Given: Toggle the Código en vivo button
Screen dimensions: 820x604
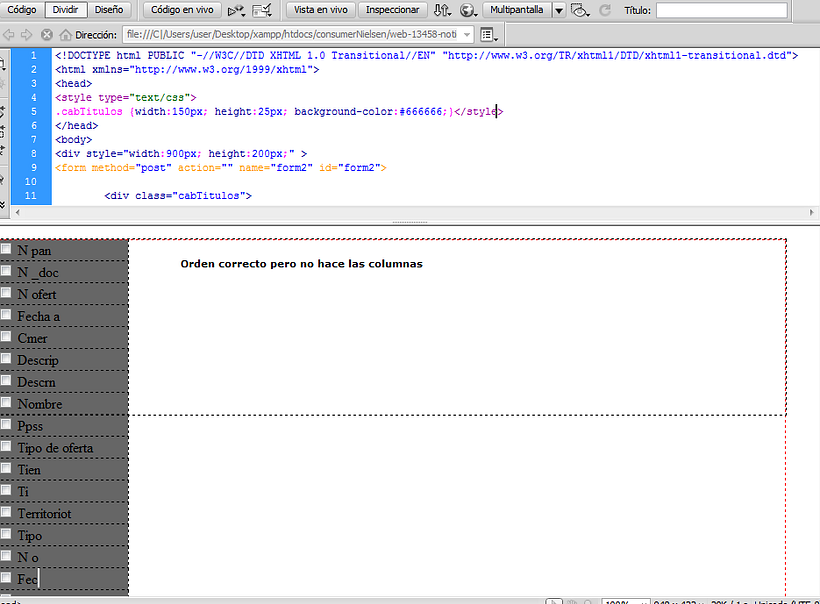Looking at the screenshot, I should [182, 9].
